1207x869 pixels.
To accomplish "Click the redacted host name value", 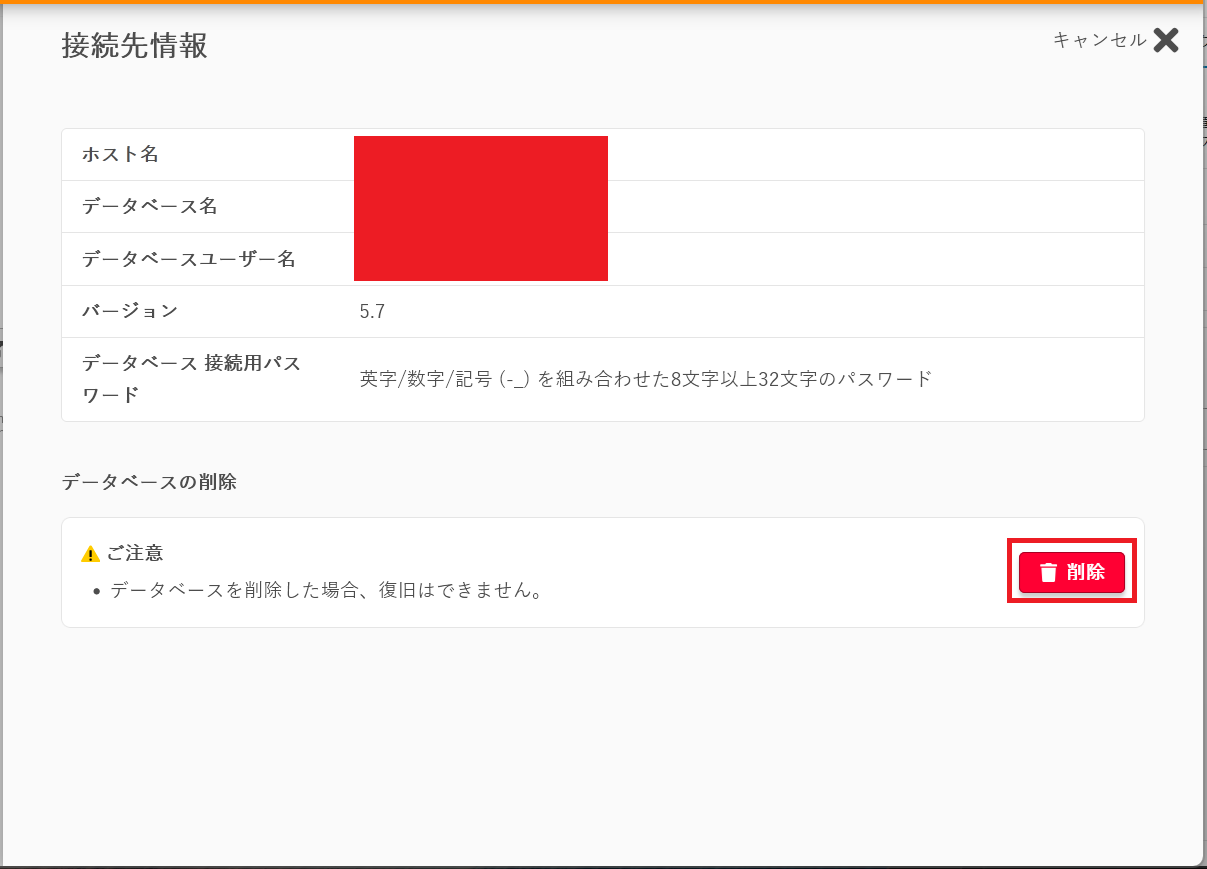I will 480,156.
